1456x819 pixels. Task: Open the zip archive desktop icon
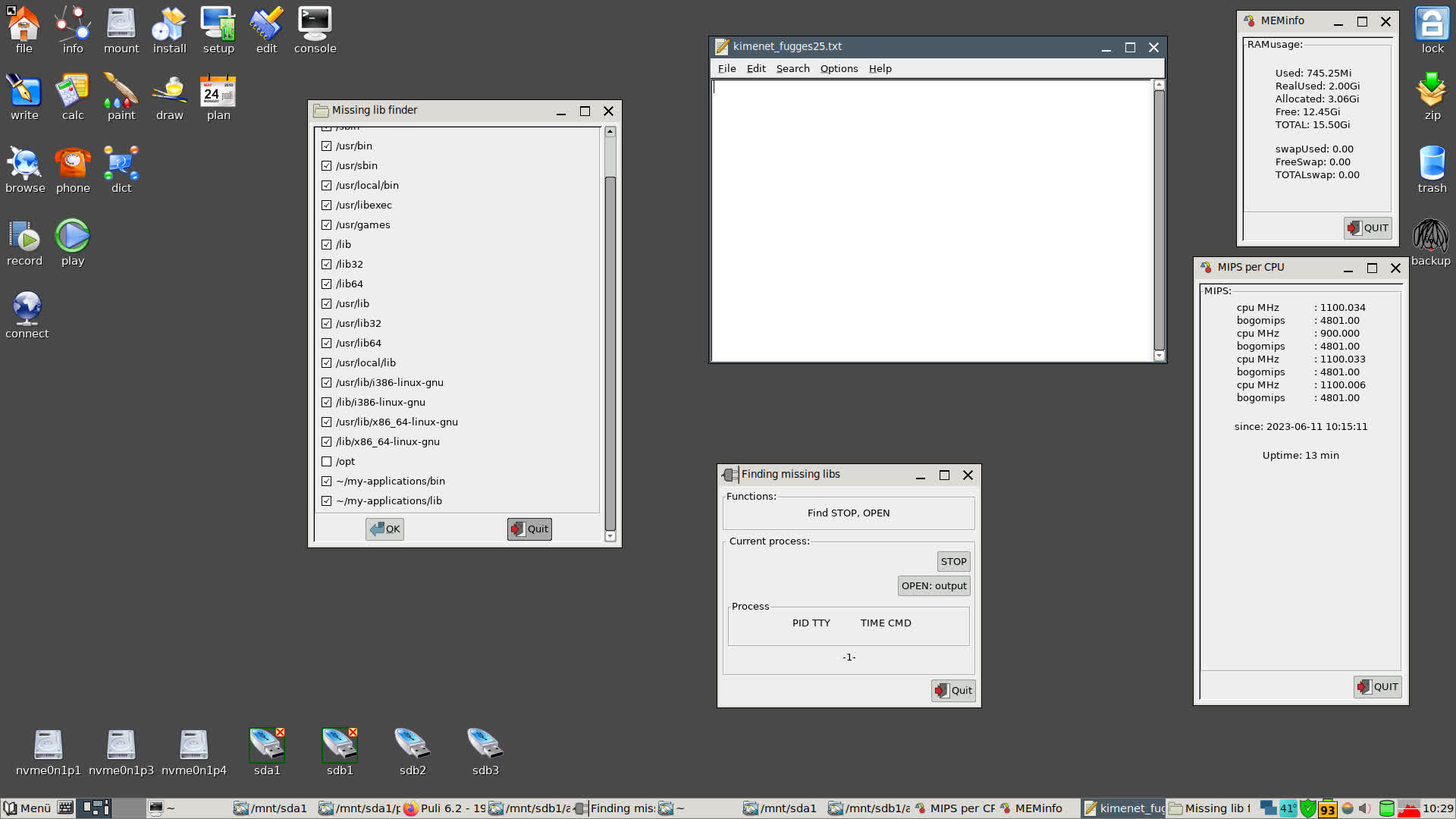(x=1432, y=97)
